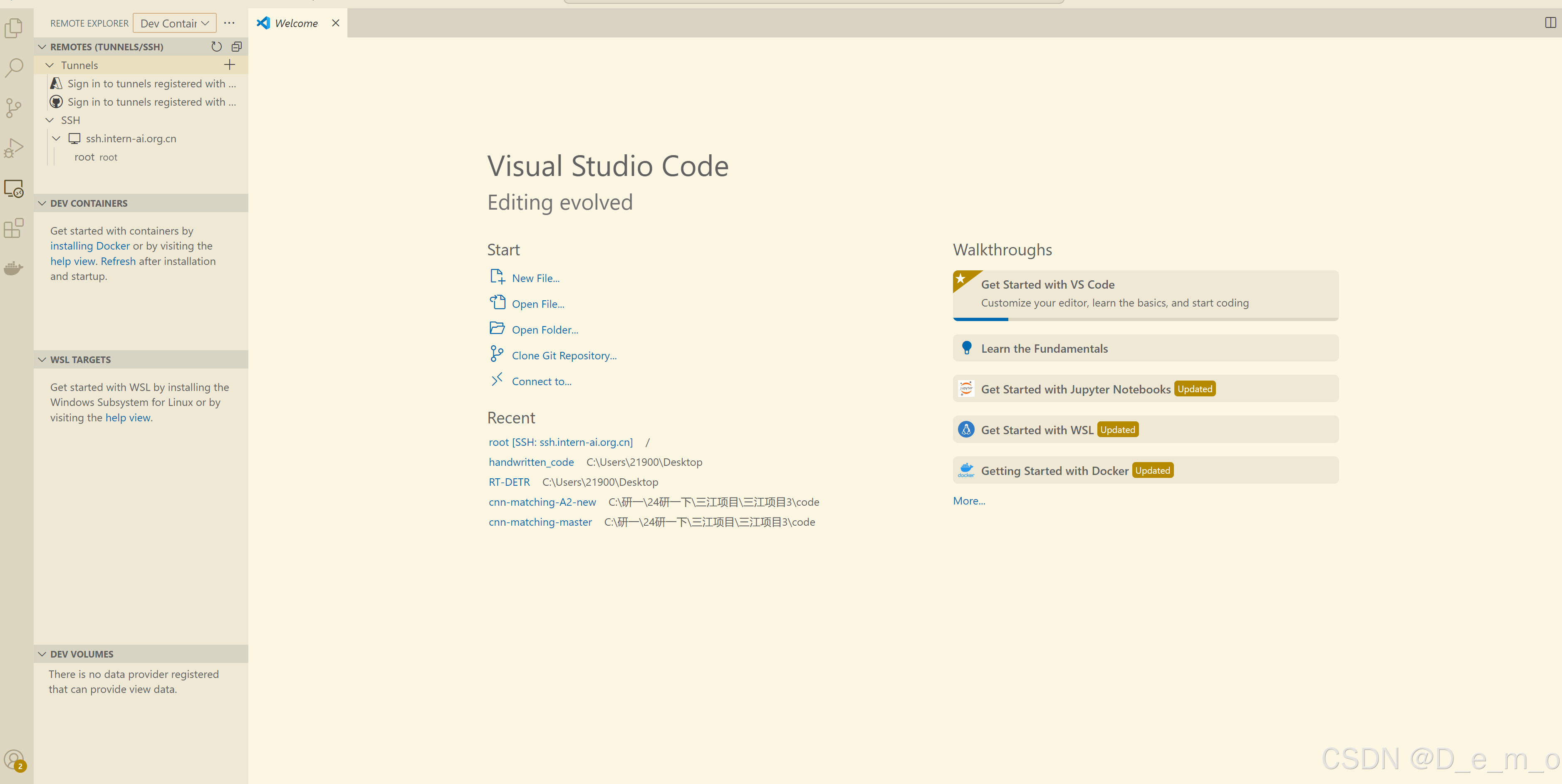
Task: Click the GitHub 'Sign in to tunnels registered with' text
Action: click(x=151, y=102)
